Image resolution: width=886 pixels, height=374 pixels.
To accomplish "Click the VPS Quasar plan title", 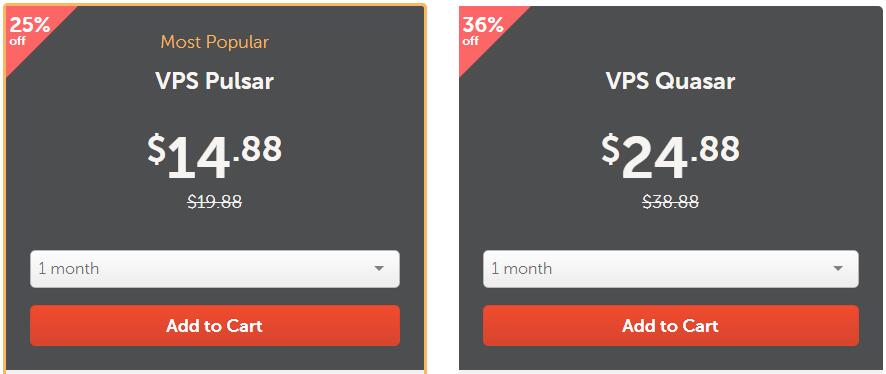I will (671, 81).
